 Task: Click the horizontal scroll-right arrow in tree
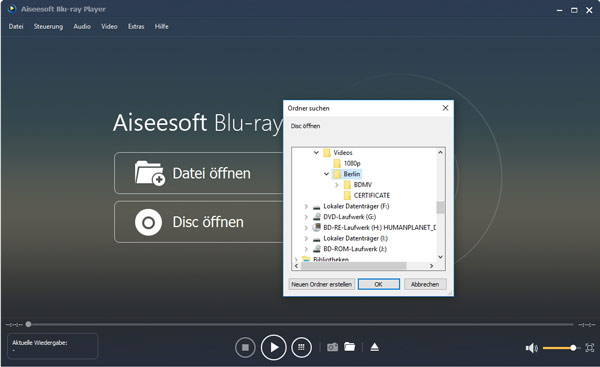point(432,266)
